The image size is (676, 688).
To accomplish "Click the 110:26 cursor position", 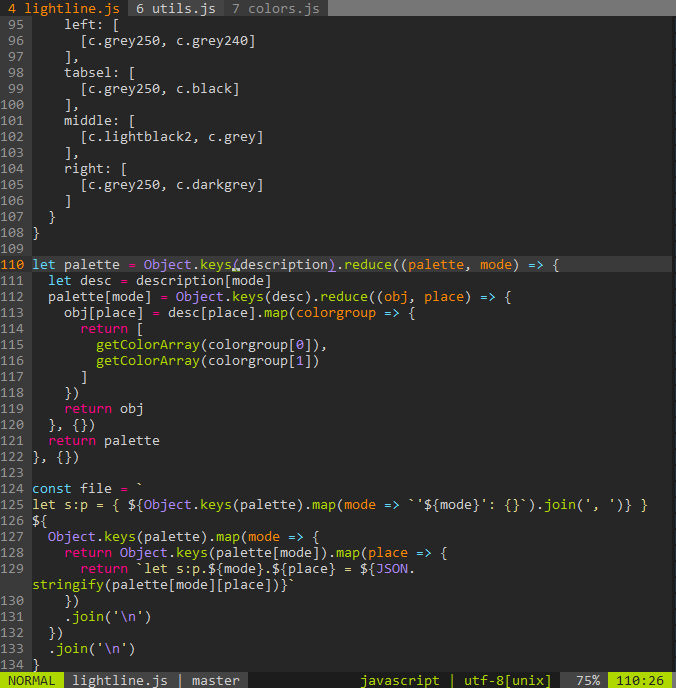I will pos(640,680).
